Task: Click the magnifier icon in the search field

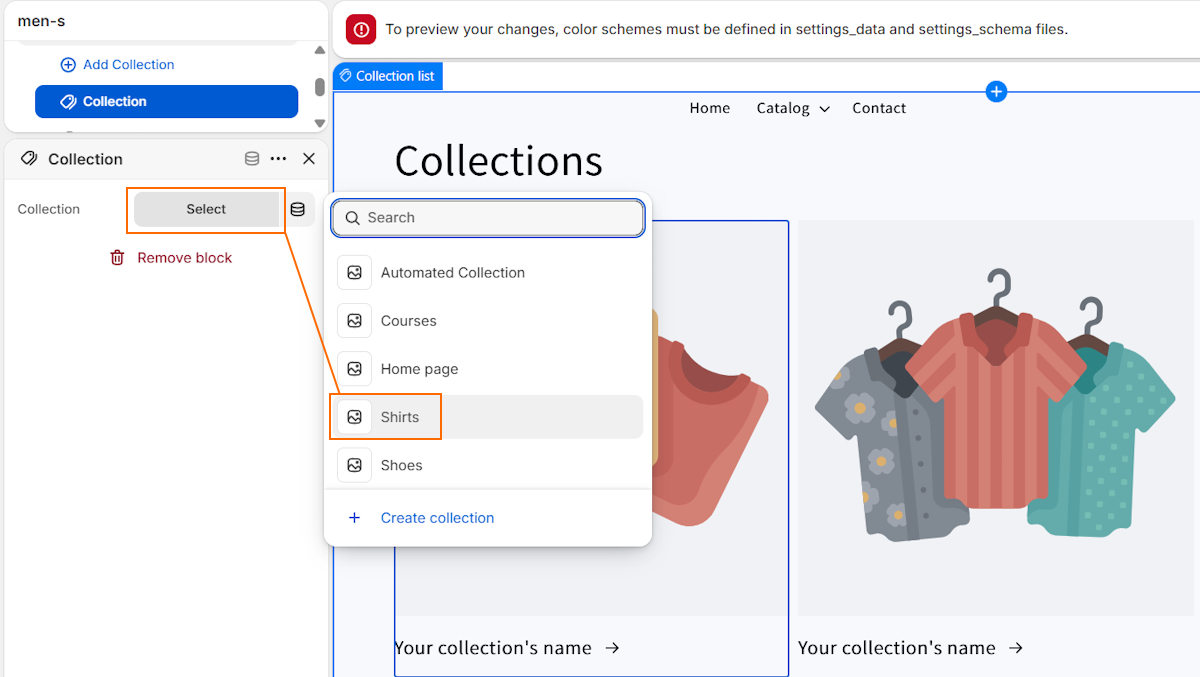Action: 353,217
